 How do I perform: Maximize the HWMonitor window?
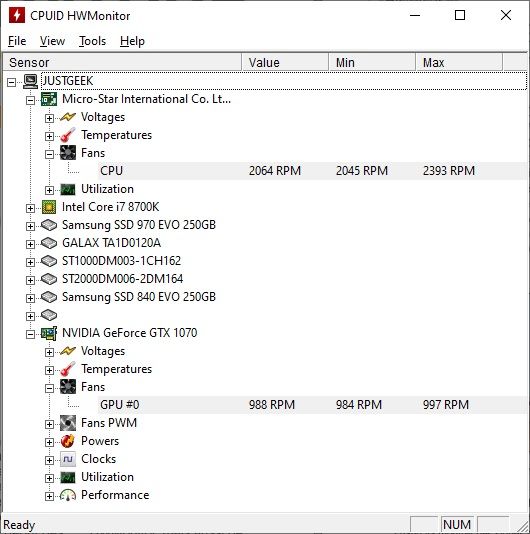click(460, 15)
